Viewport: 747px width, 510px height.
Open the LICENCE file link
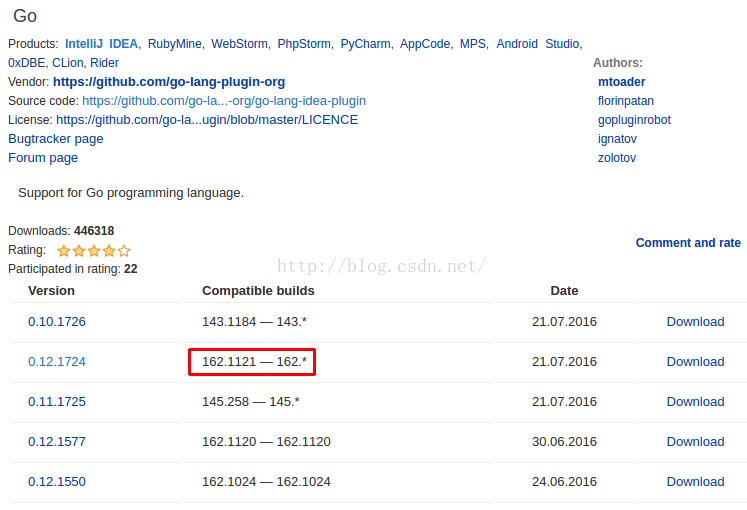click(207, 120)
